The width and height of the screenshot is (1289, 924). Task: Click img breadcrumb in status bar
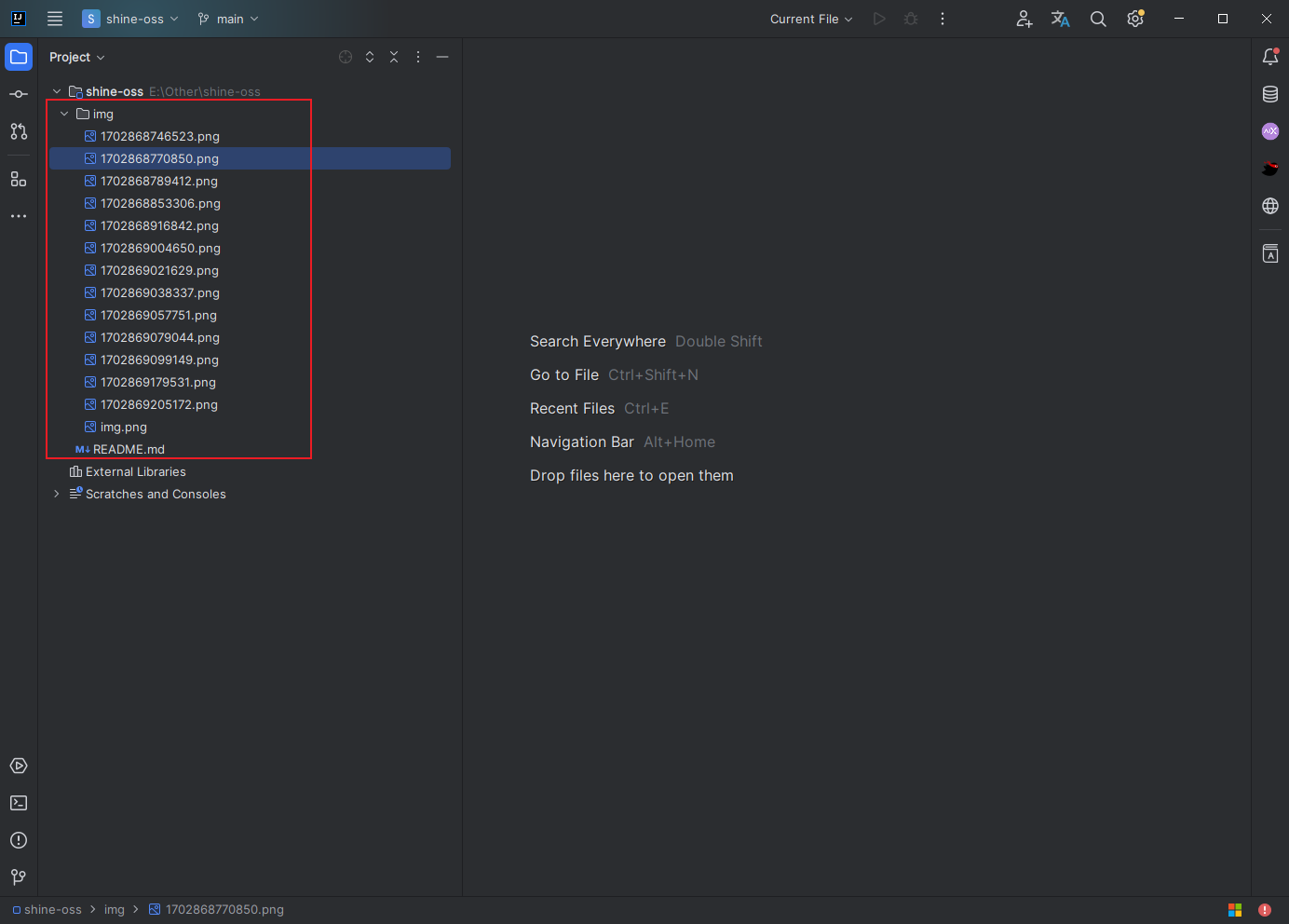tap(115, 910)
